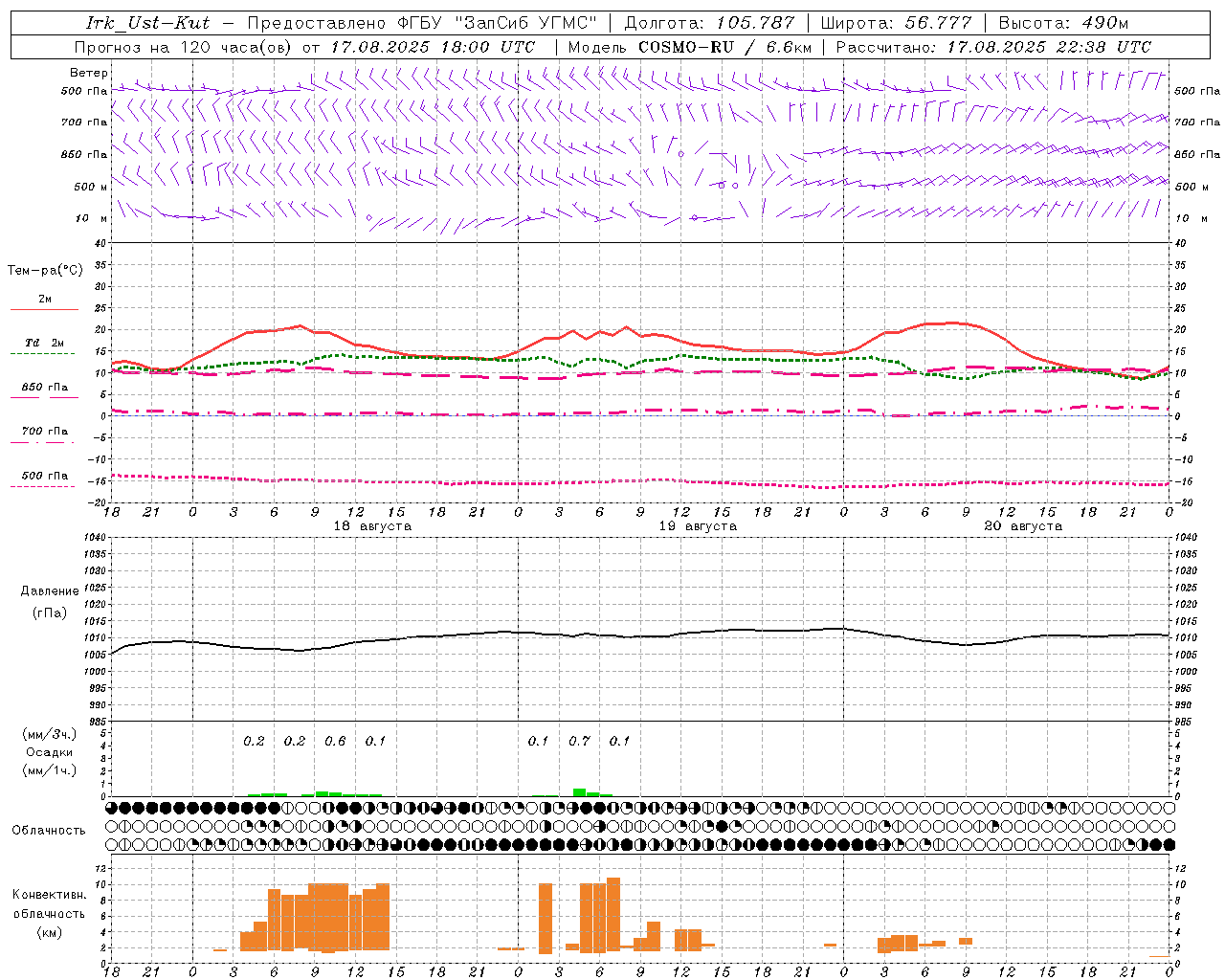Click the tallest green precipitation bar
Image resolution: width=1225 pixels, height=980 pixels.
[x=579, y=792]
